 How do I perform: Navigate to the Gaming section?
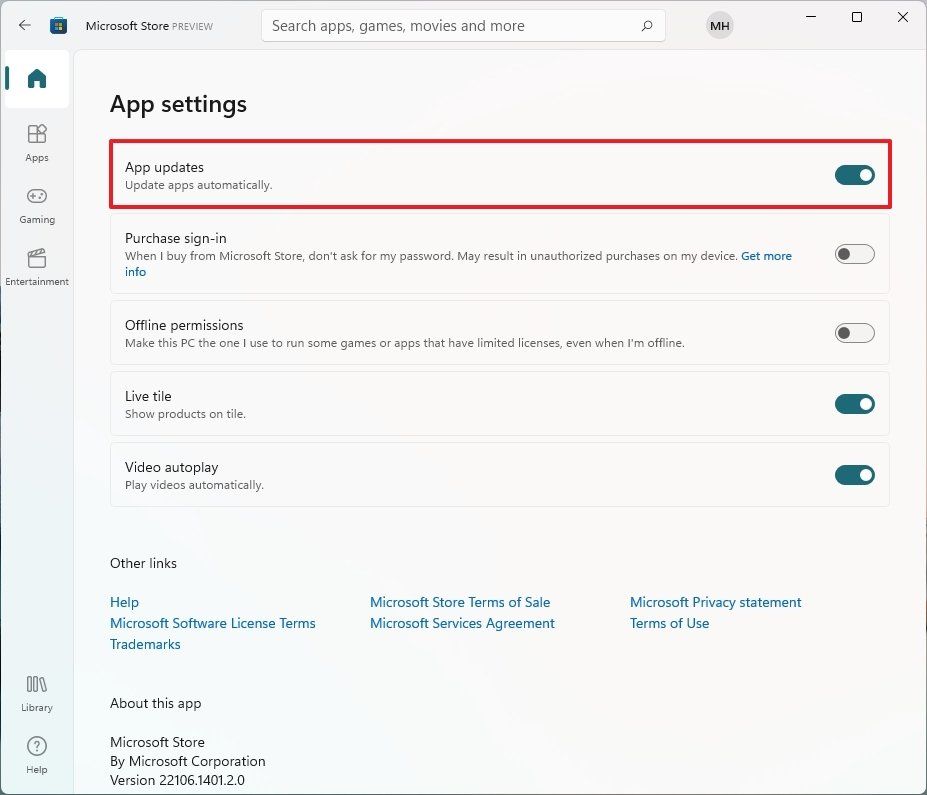36,204
